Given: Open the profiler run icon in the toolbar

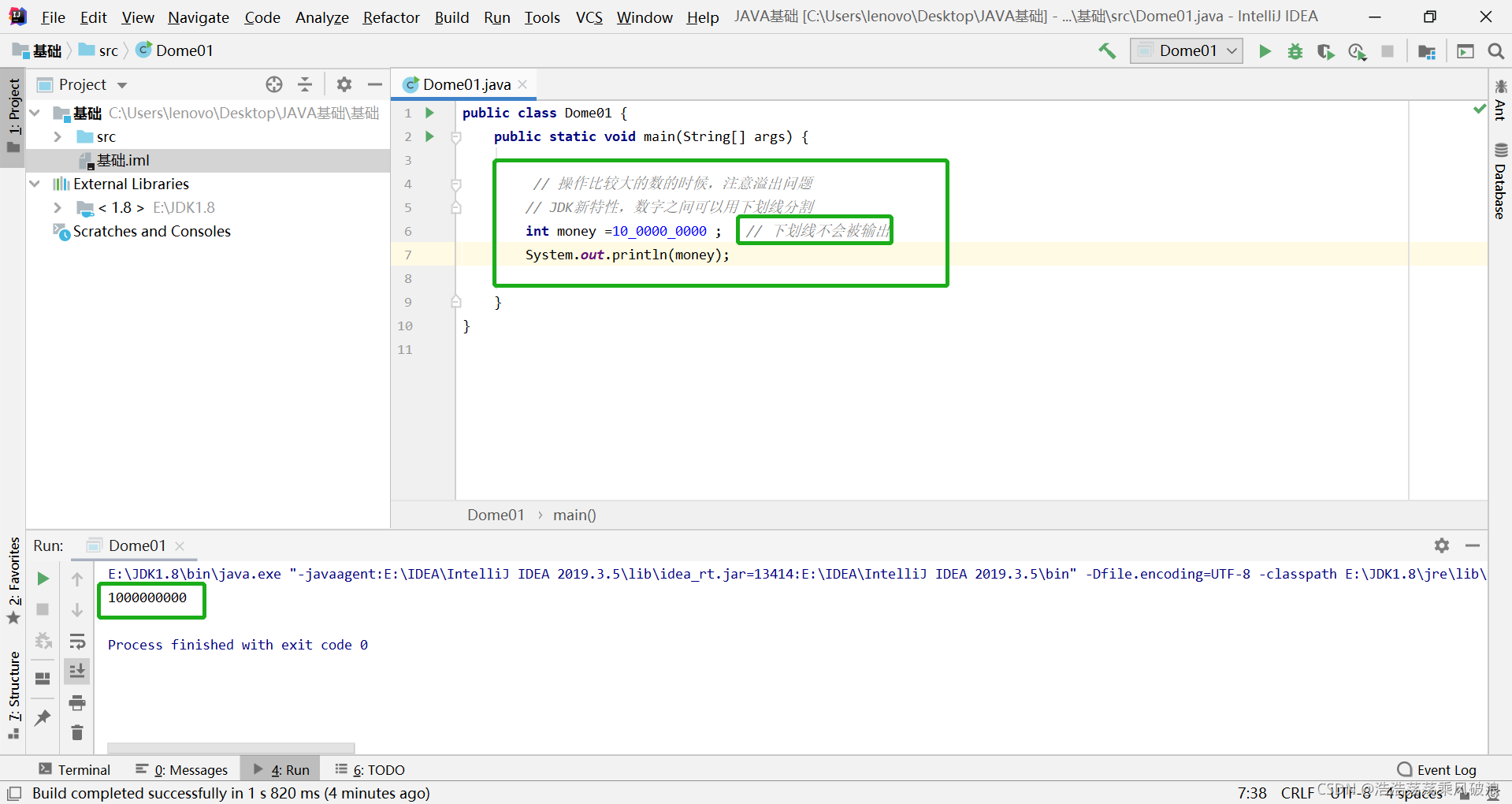Looking at the screenshot, I should tap(1357, 51).
